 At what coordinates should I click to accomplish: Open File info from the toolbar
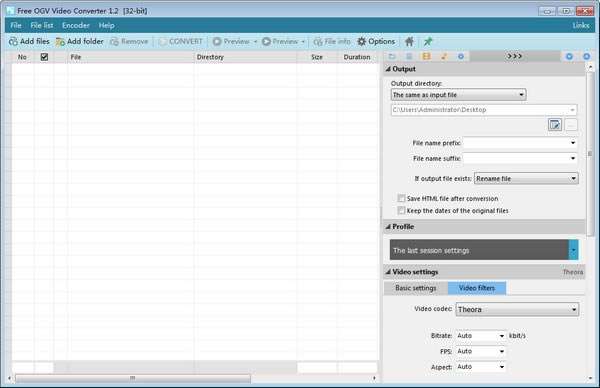(x=332, y=41)
